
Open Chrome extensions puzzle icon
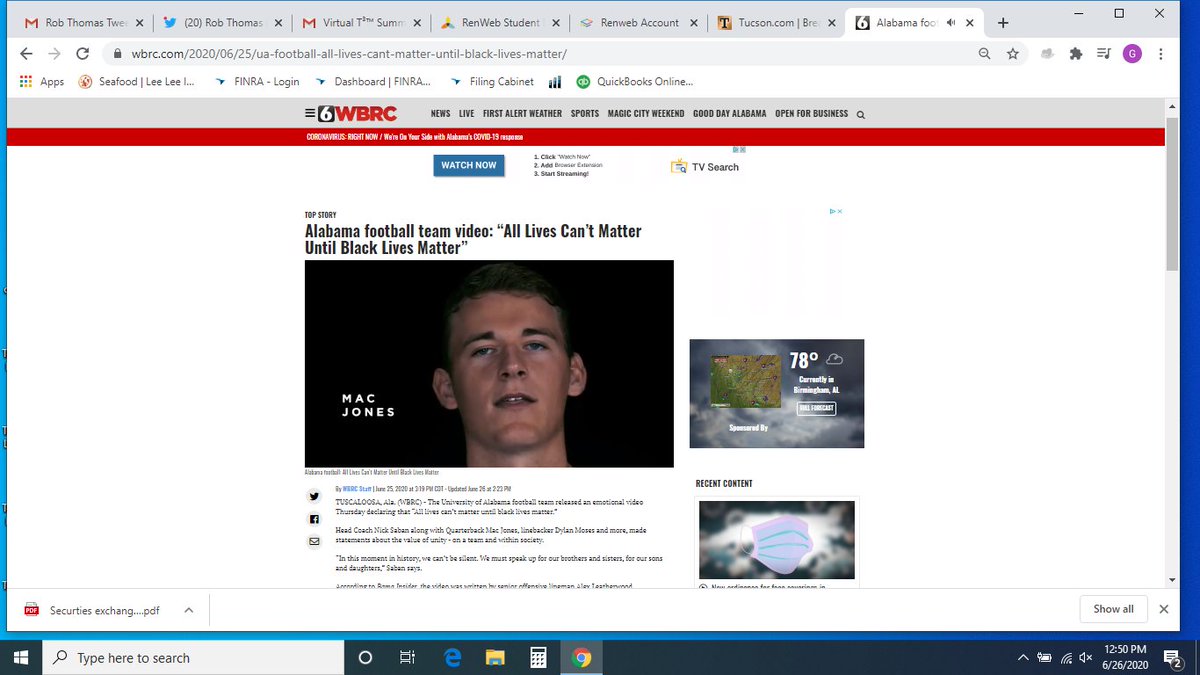point(1075,53)
